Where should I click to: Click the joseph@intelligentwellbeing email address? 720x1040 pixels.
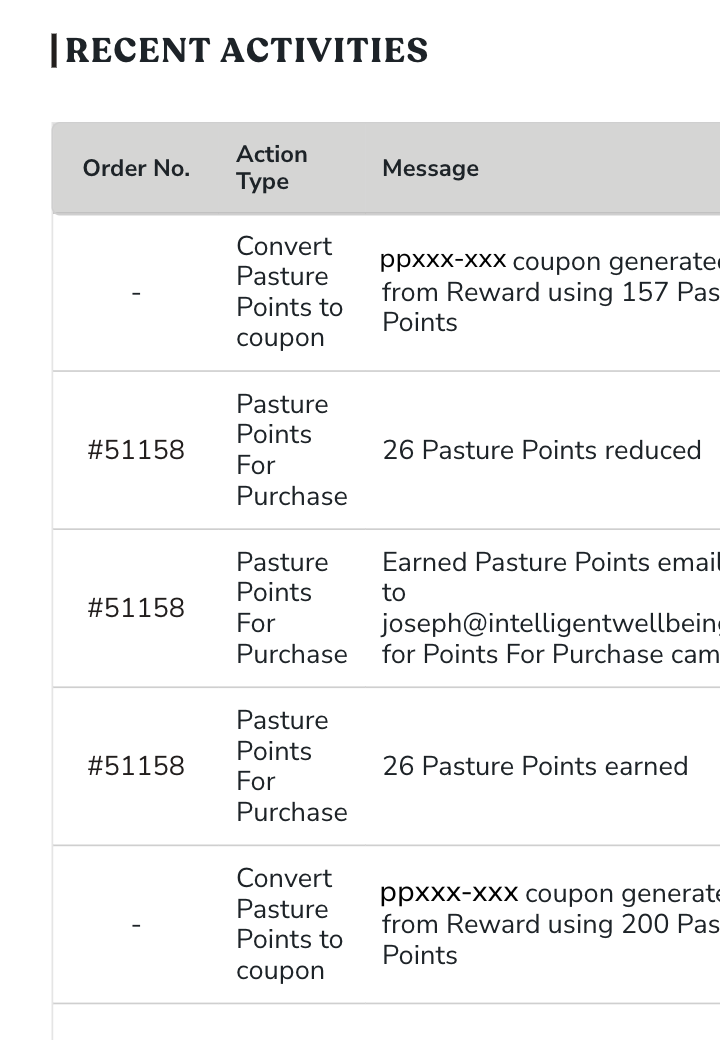[x=550, y=624]
